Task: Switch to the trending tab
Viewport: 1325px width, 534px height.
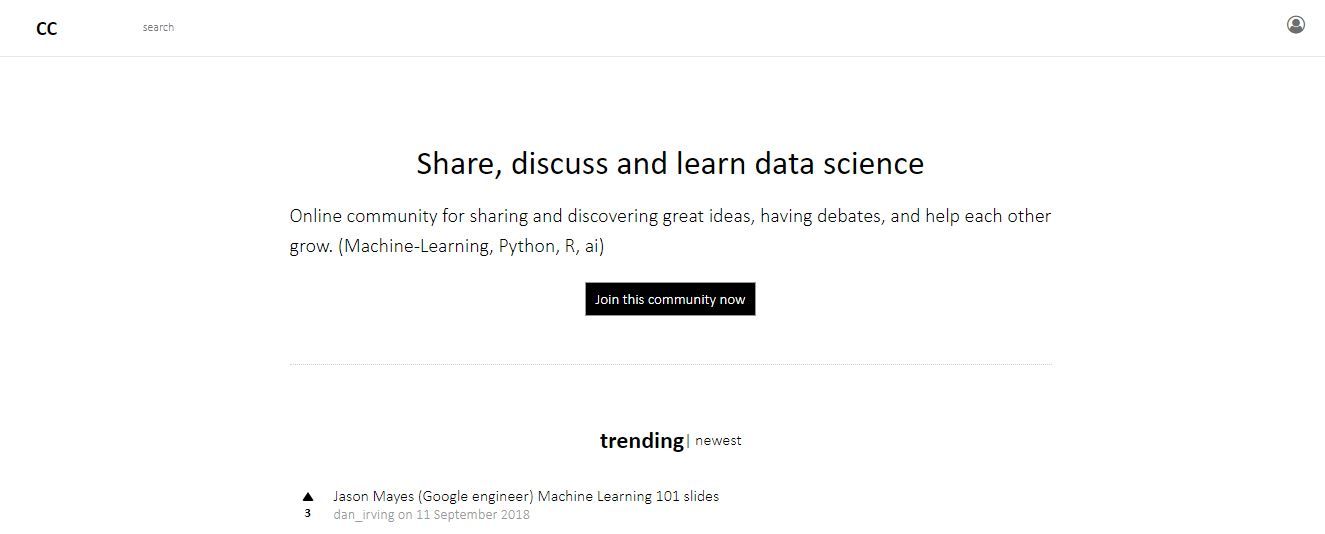Action: 641,441
